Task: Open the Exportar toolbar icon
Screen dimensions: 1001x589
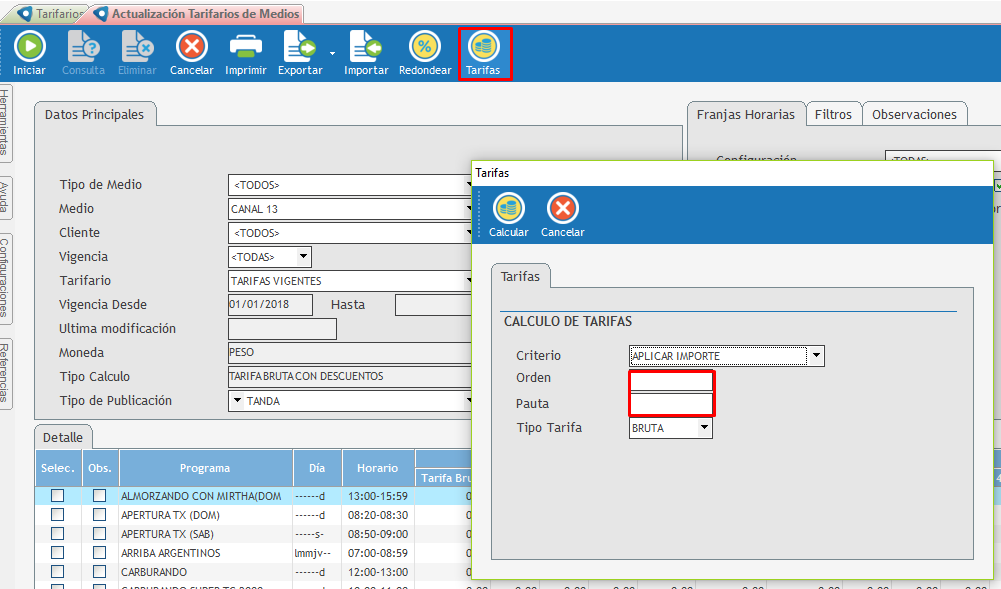Action: pos(299,48)
